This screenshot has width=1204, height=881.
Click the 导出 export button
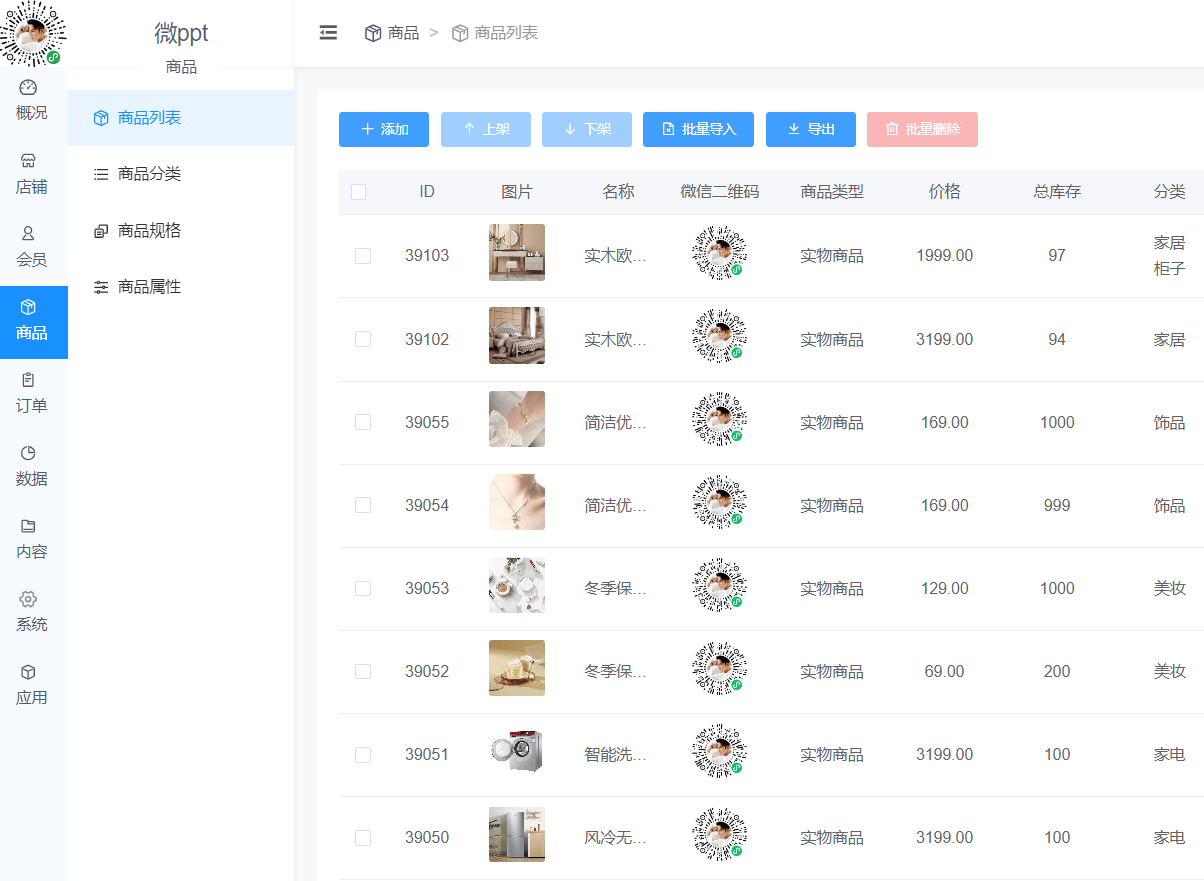coord(810,130)
